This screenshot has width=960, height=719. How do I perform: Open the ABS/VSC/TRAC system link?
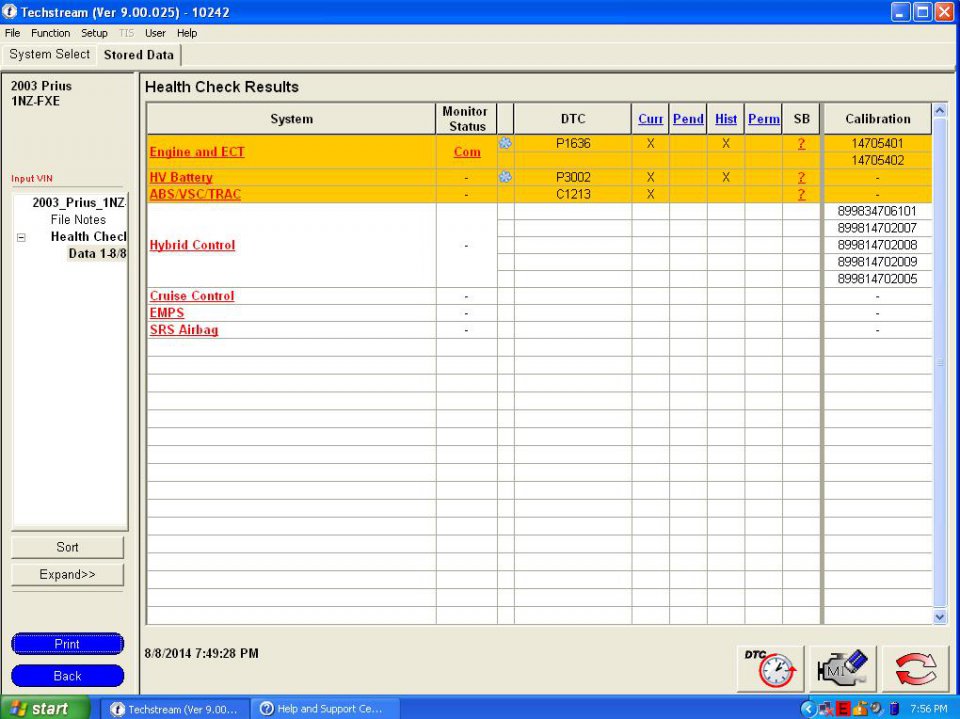tap(195, 194)
